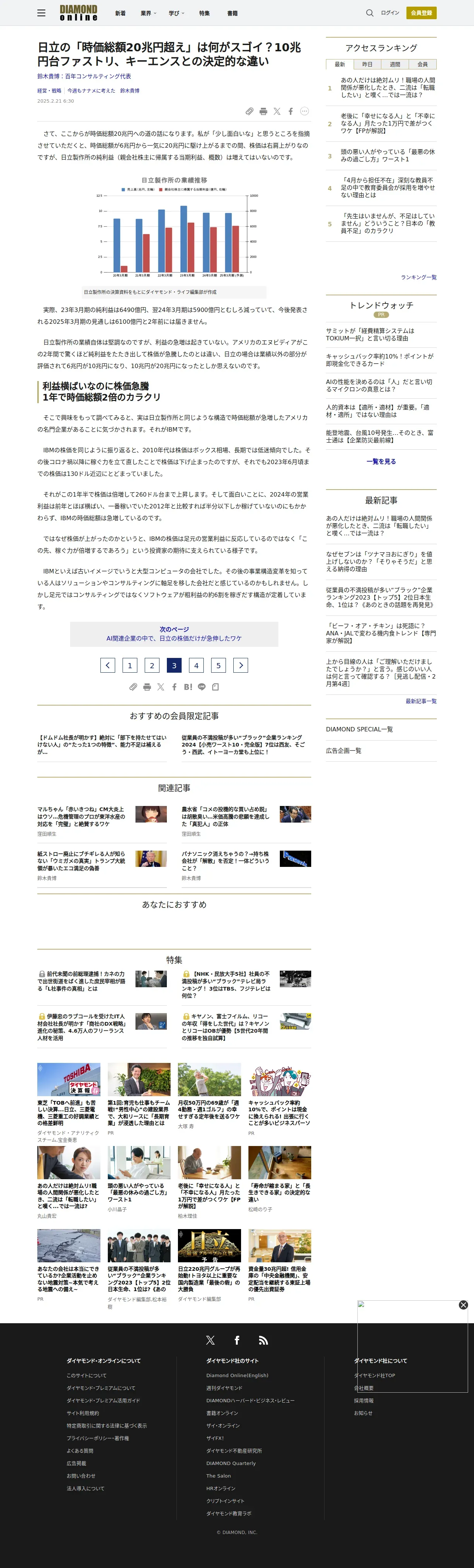Screen dimensions: 474x1568
Task: Share the article via LINE icon
Action: click(202, 687)
